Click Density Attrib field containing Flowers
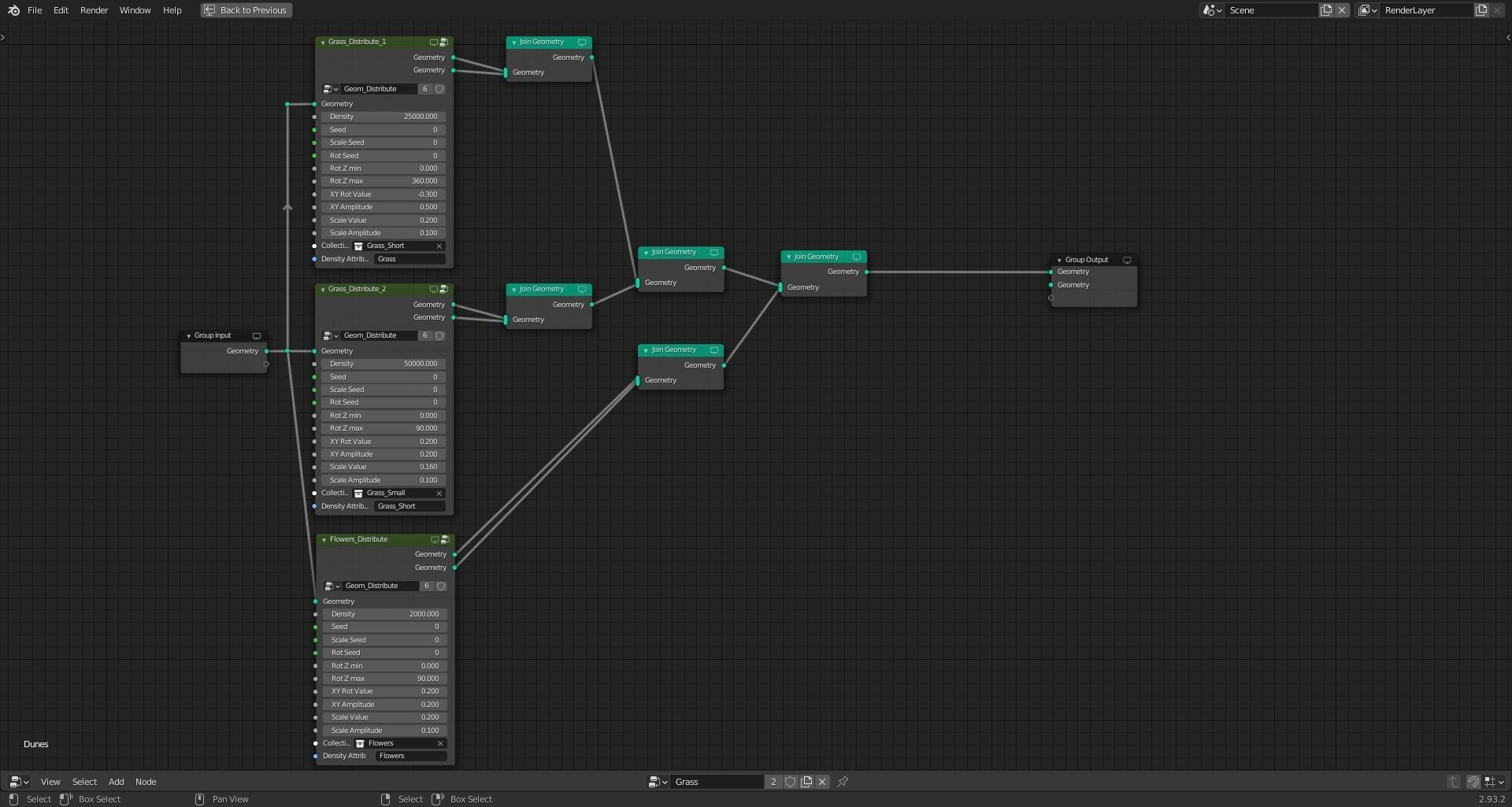Viewport: 1512px width, 807px height. coord(411,756)
